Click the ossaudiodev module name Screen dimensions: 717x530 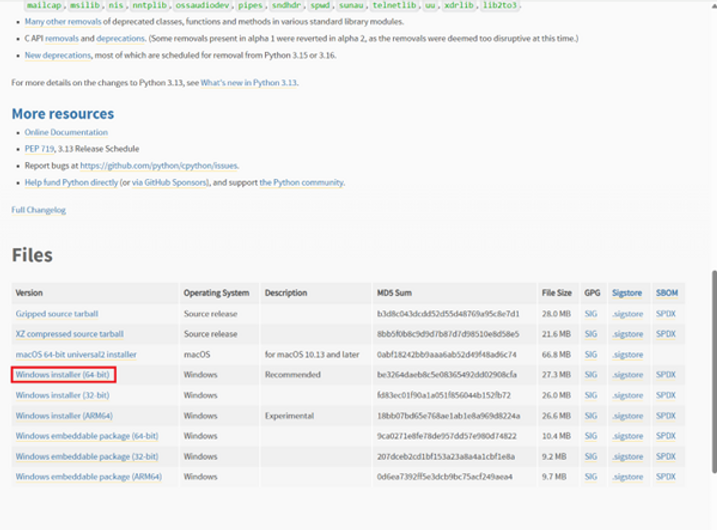pyautogui.click(x=203, y=5)
